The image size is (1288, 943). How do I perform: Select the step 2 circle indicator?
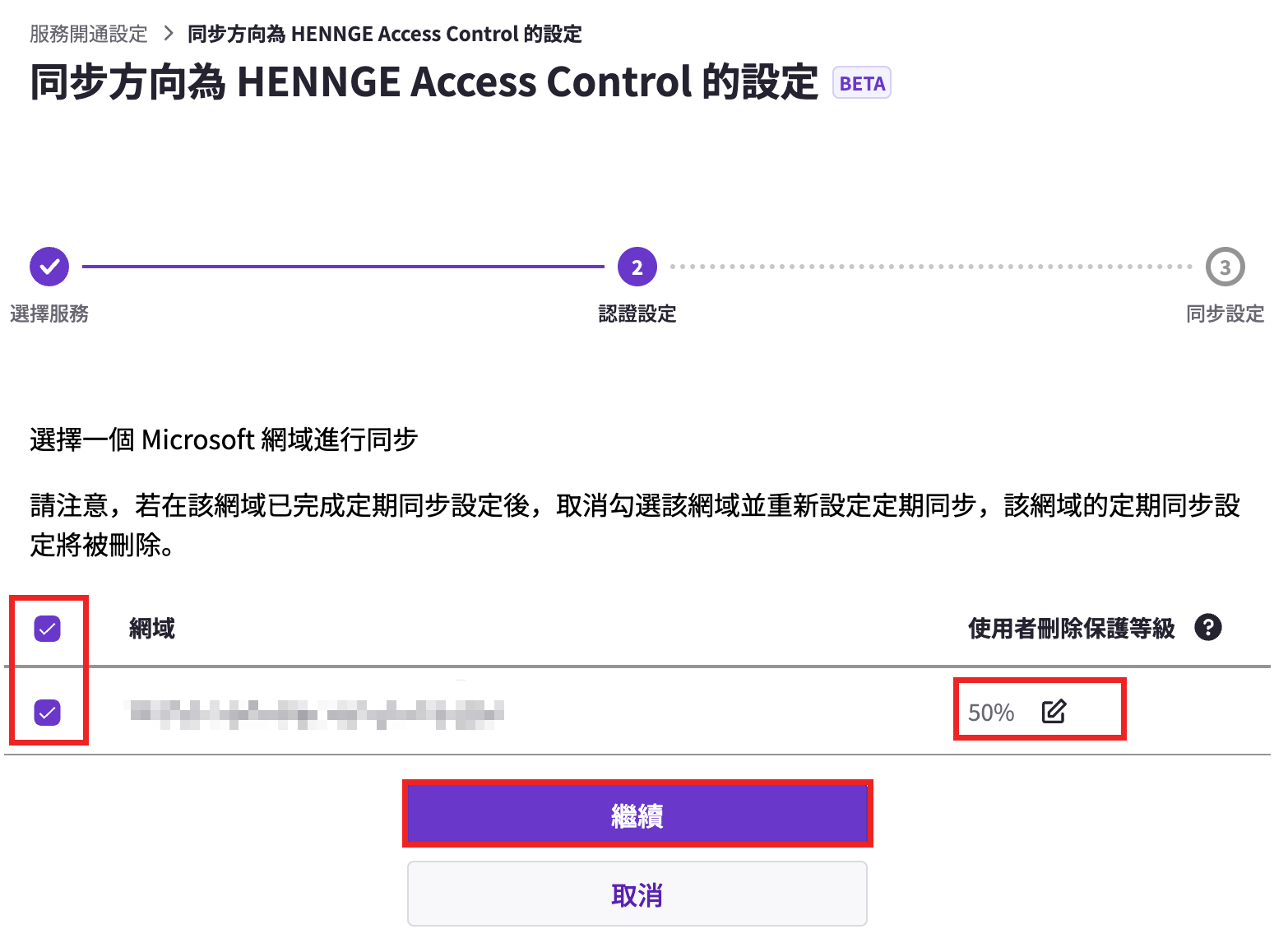pyautogui.click(x=637, y=267)
